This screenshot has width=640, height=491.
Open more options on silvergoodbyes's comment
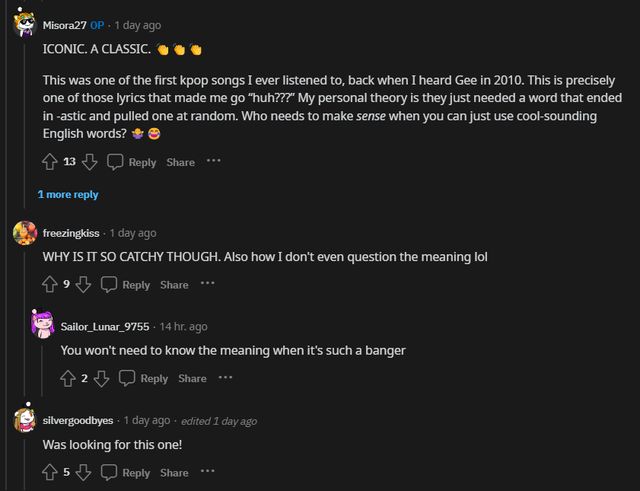[207, 472]
